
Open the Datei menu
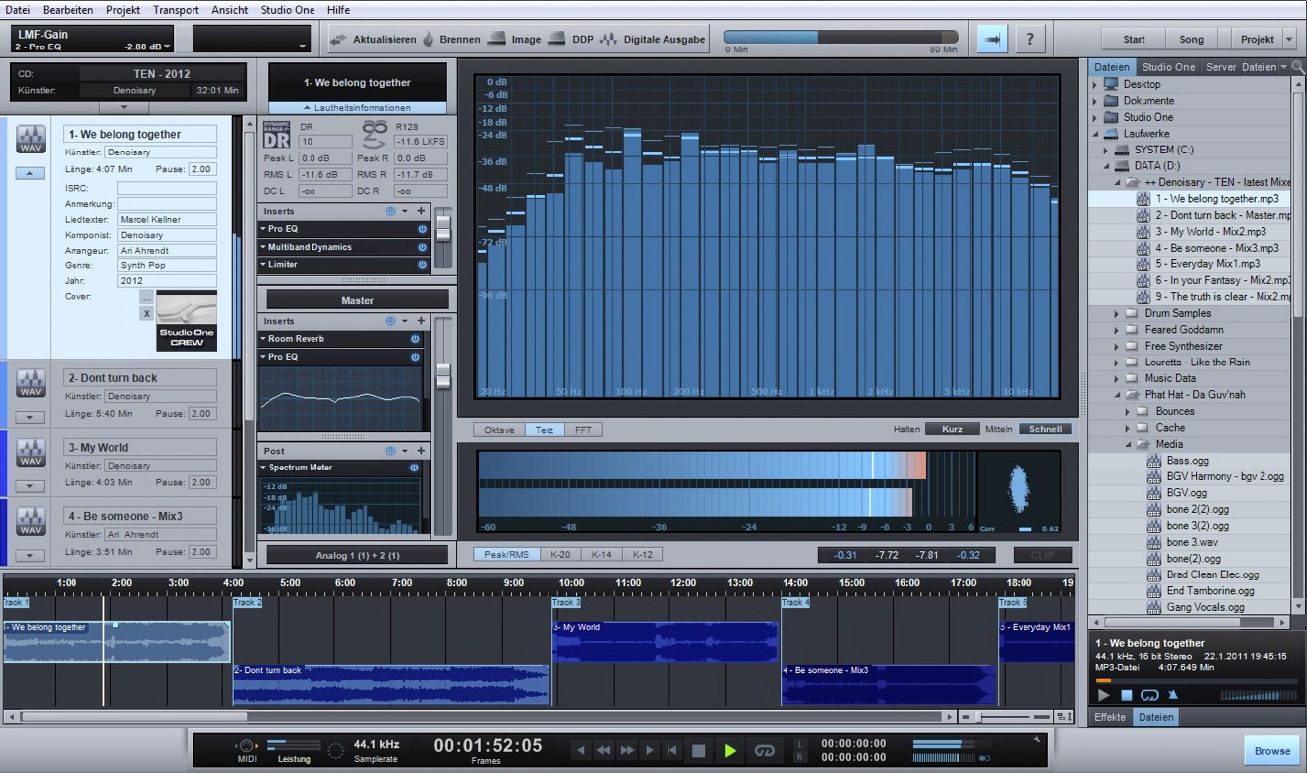[x=18, y=10]
